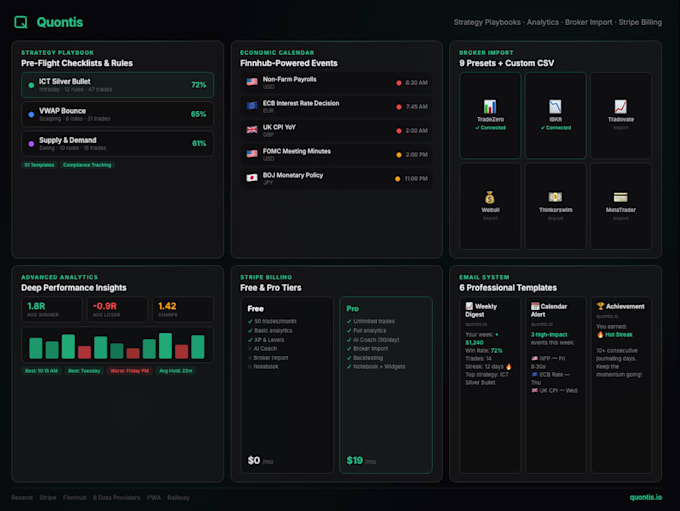Open the ECB Interest Rate Decision event

[x=337, y=106]
